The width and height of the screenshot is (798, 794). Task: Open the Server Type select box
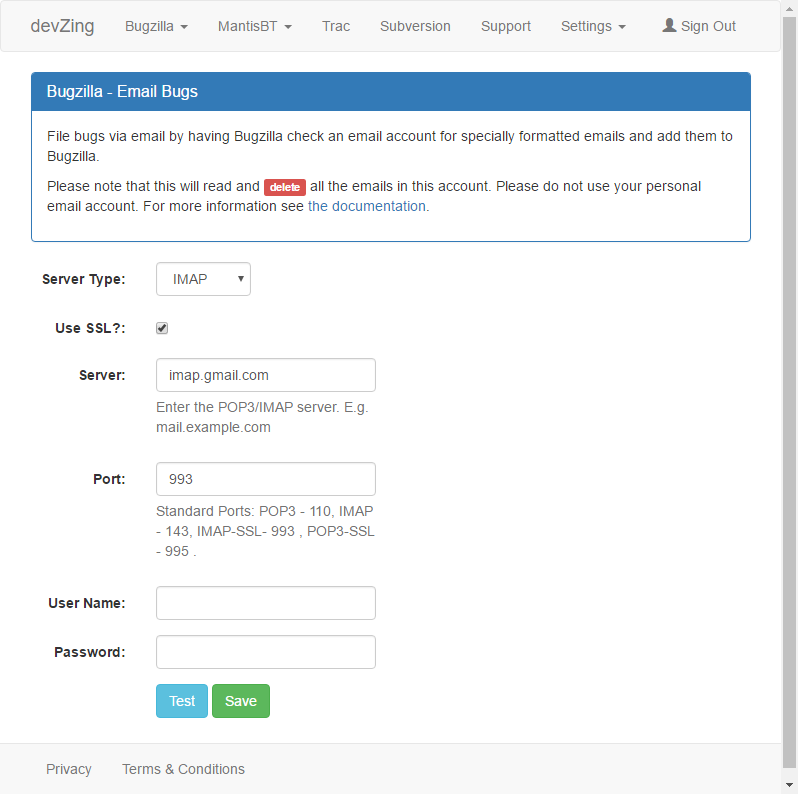pos(203,279)
